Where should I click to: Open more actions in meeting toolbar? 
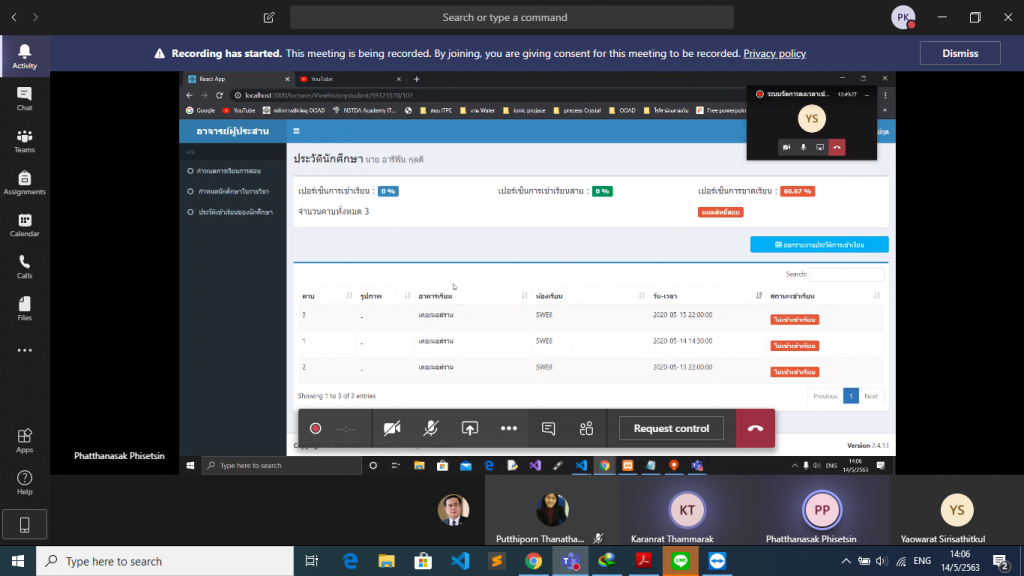509,428
